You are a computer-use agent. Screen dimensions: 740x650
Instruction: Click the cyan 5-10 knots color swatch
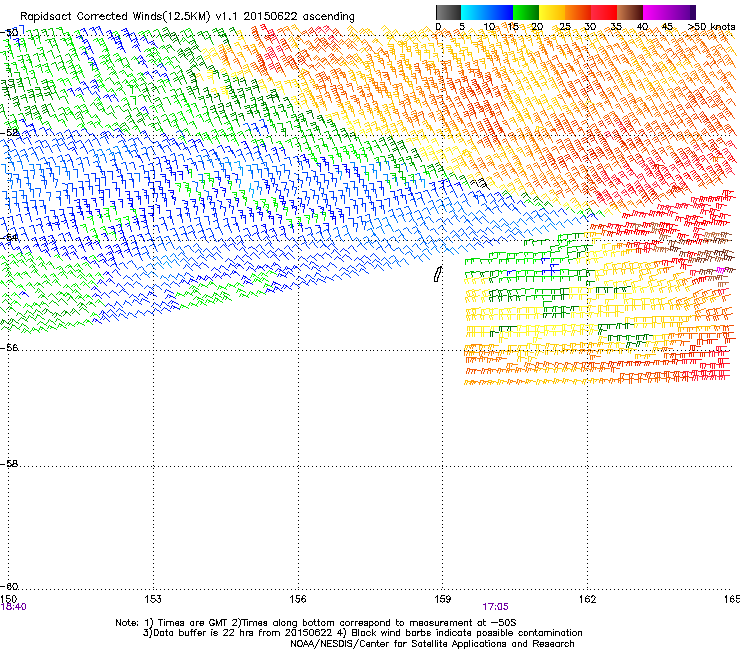474,12
